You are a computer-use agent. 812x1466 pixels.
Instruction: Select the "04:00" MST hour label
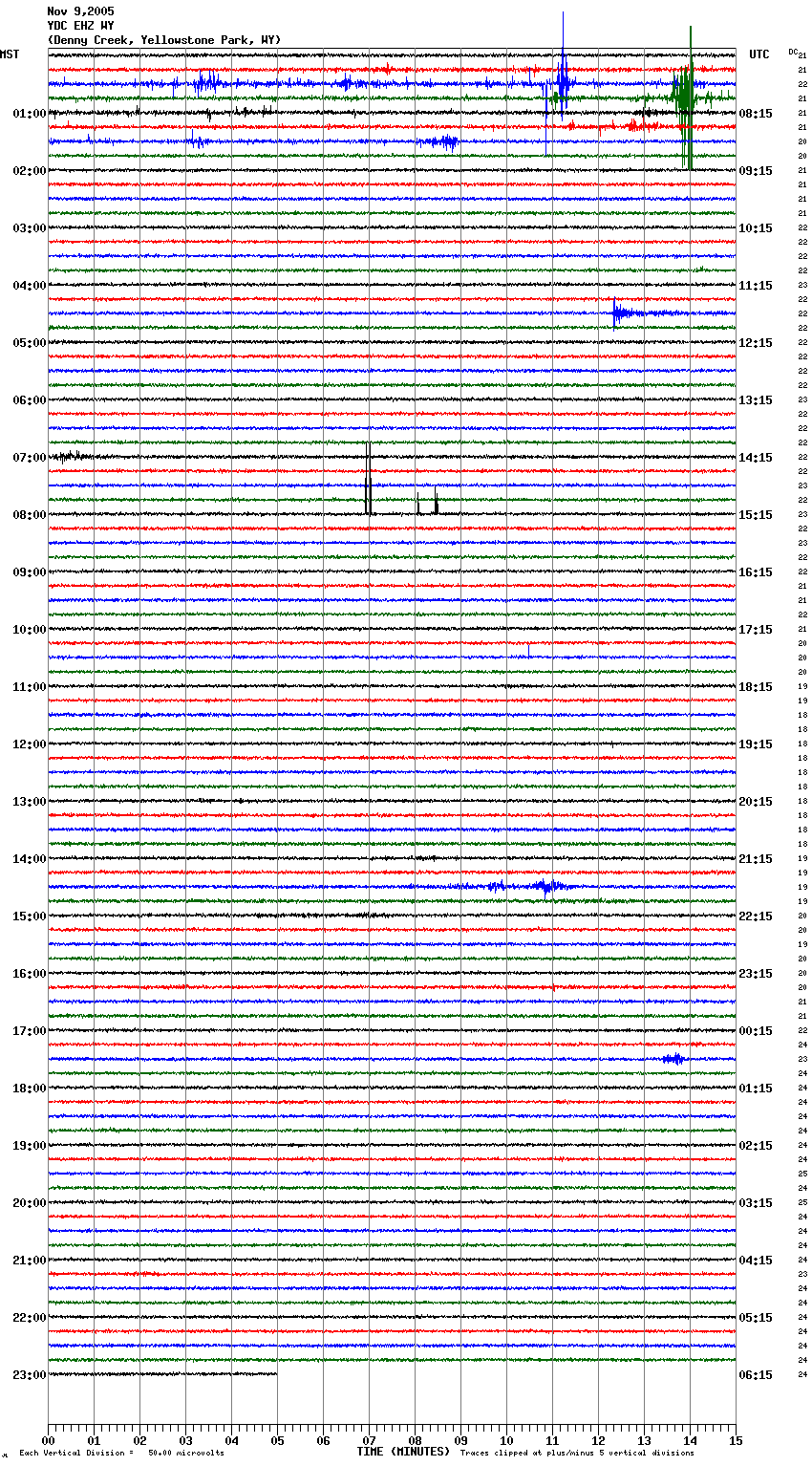coord(30,286)
